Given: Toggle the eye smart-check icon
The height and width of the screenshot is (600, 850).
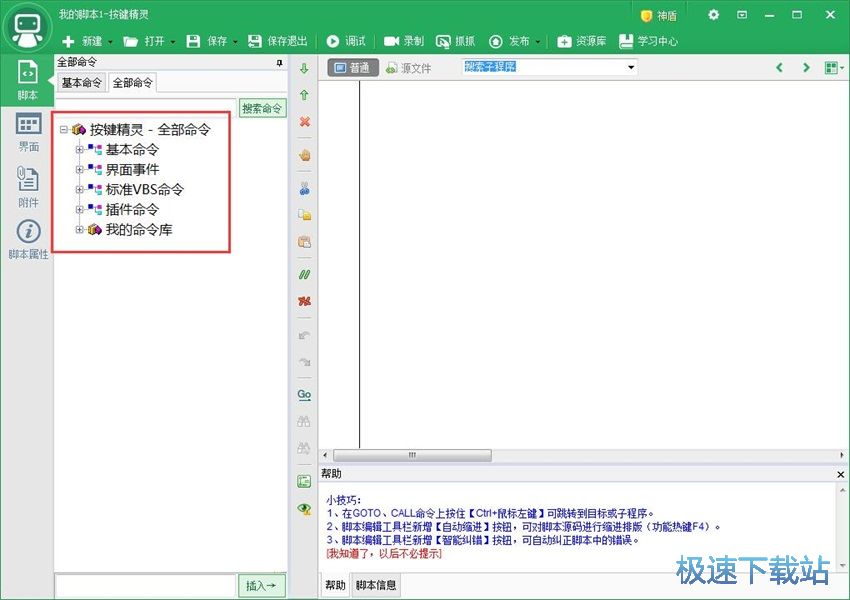Looking at the screenshot, I should pyautogui.click(x=305, y=508).
